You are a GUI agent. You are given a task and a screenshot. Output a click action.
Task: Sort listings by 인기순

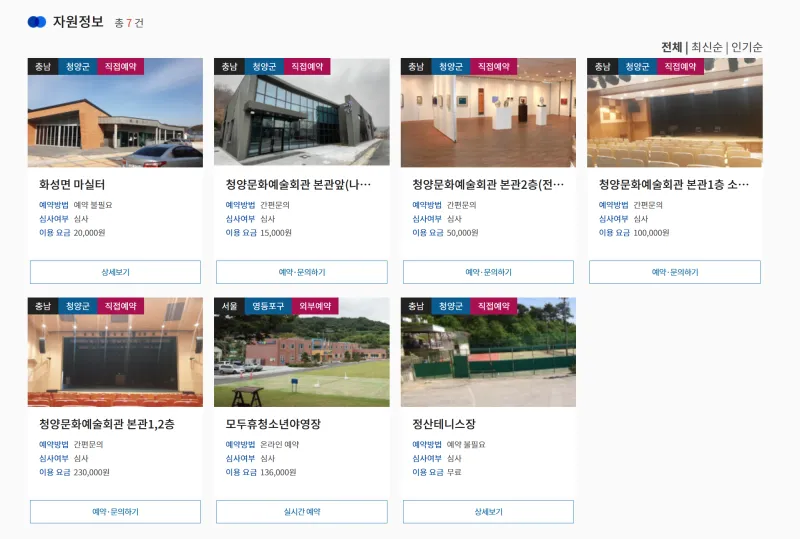[746, 47]
